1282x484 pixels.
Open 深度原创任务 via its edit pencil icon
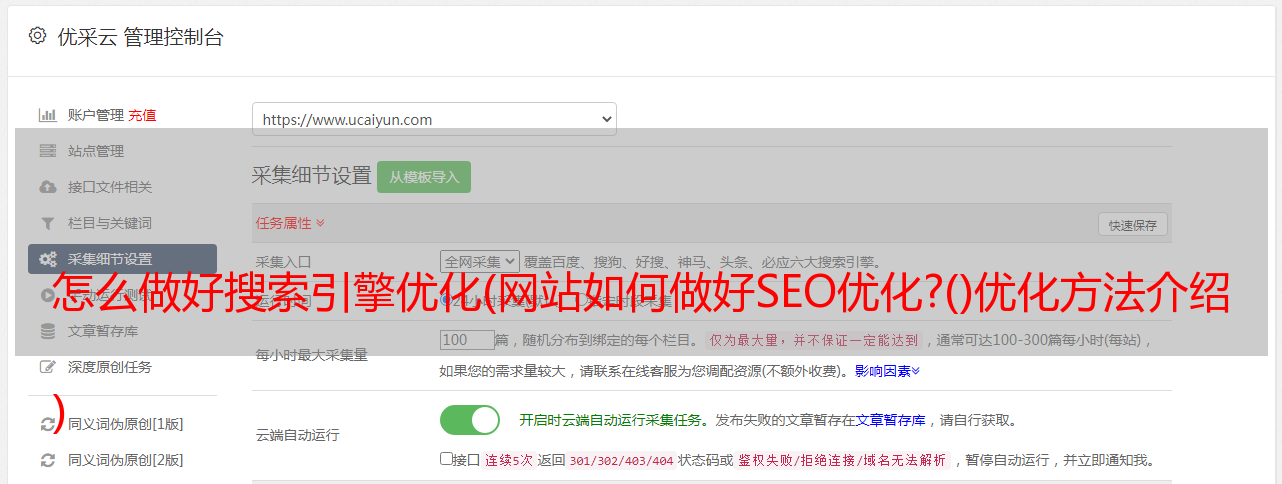pos(47,367)
